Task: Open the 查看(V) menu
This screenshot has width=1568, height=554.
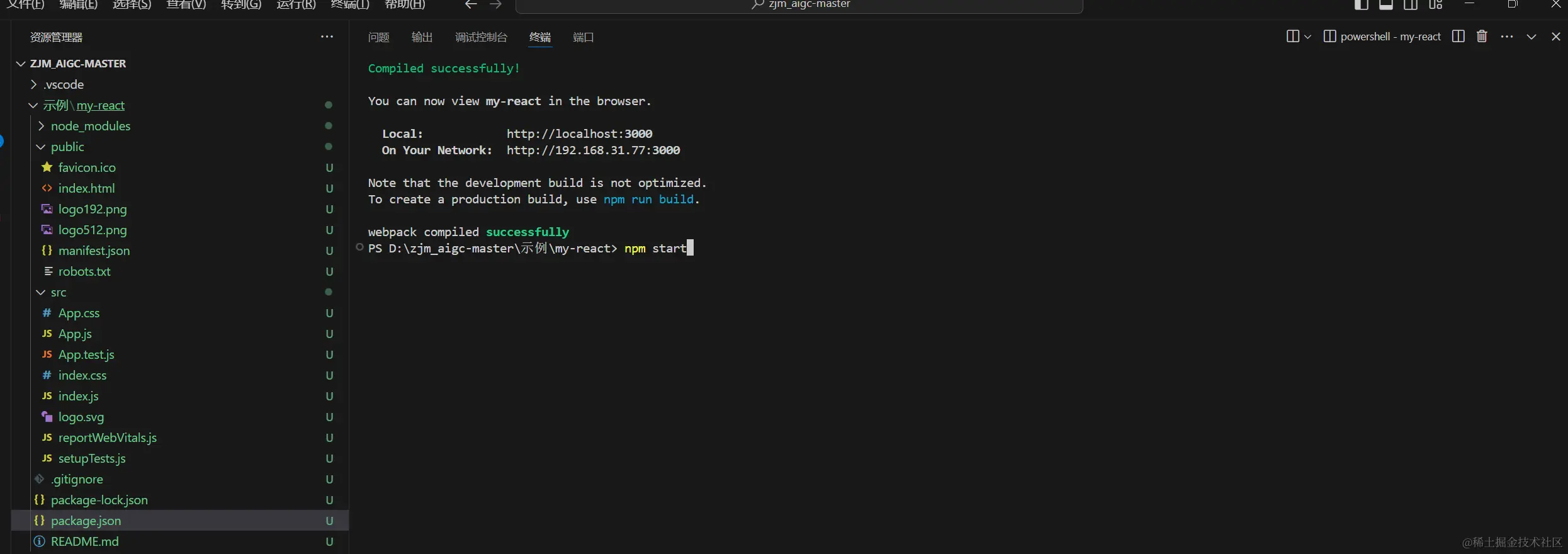Action: pos(186,4)
